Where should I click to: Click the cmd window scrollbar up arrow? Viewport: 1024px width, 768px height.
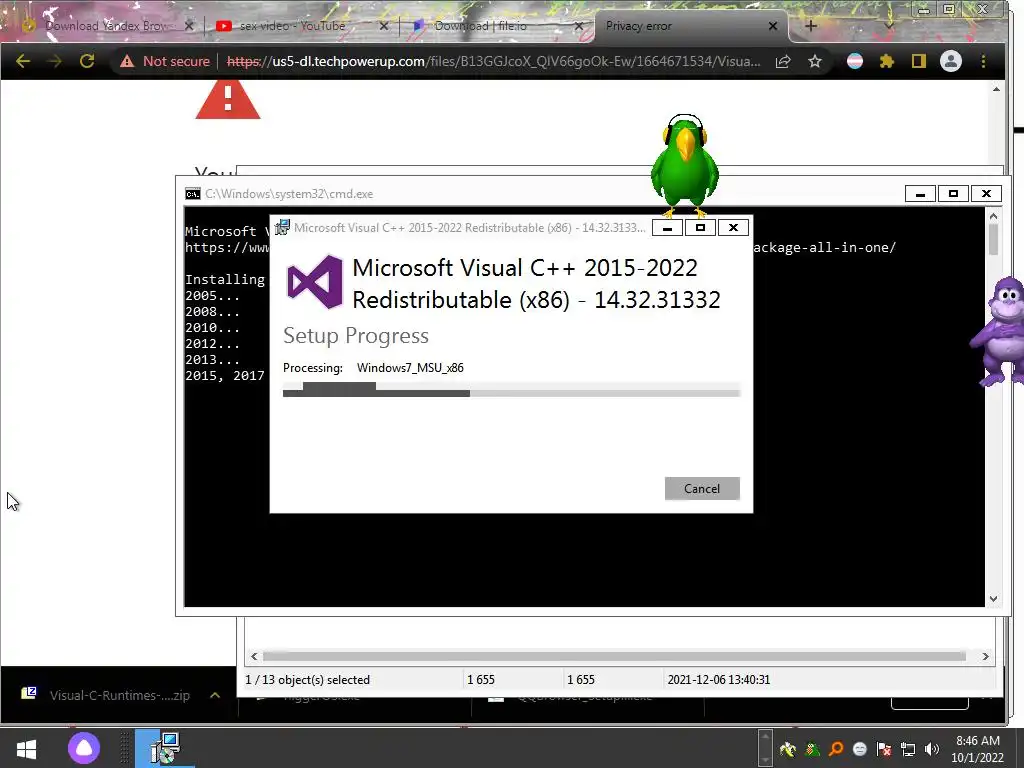coord(993,216)
